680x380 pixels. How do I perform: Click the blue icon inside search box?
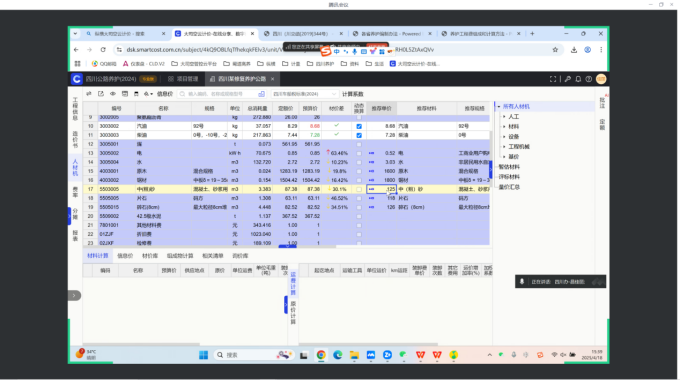[262, 94]
